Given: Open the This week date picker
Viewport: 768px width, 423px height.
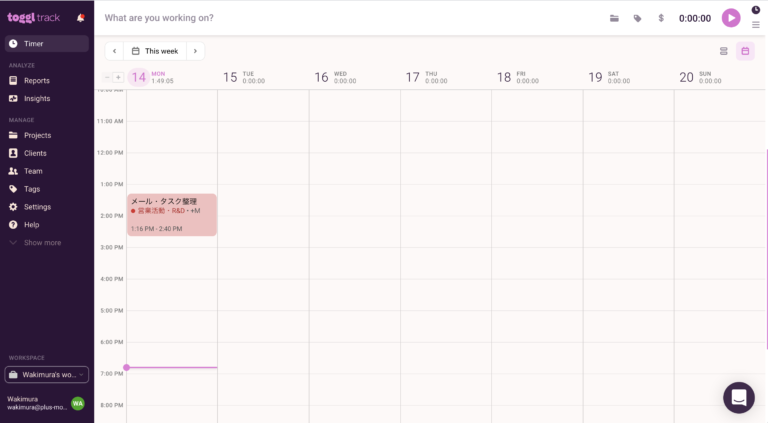Looking at the screenshot, I should coord(155,51).
